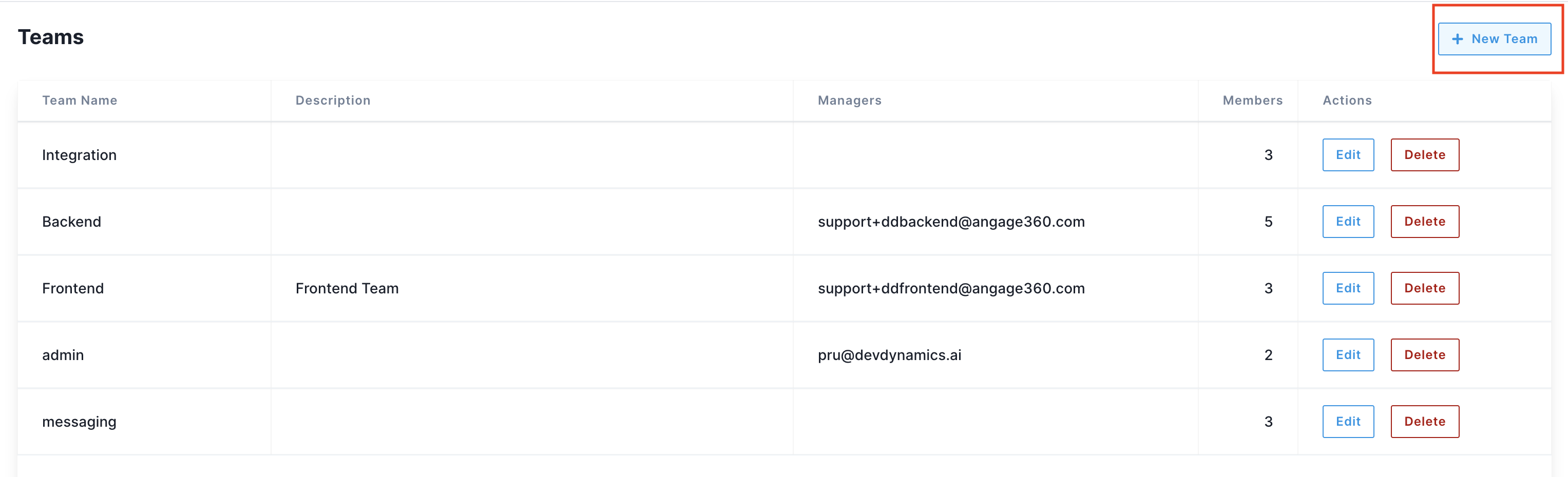Screen dimensions: 1568x477
Task: Select the Backend manager email address
Action: 951,222
